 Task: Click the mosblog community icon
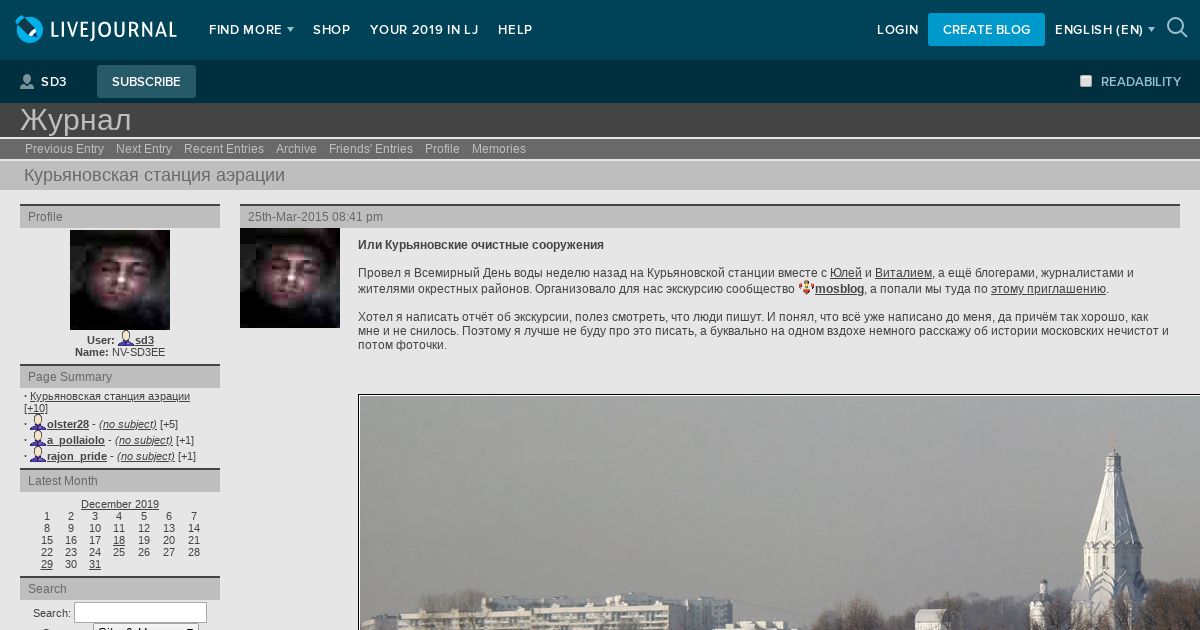tap(806, 288)
